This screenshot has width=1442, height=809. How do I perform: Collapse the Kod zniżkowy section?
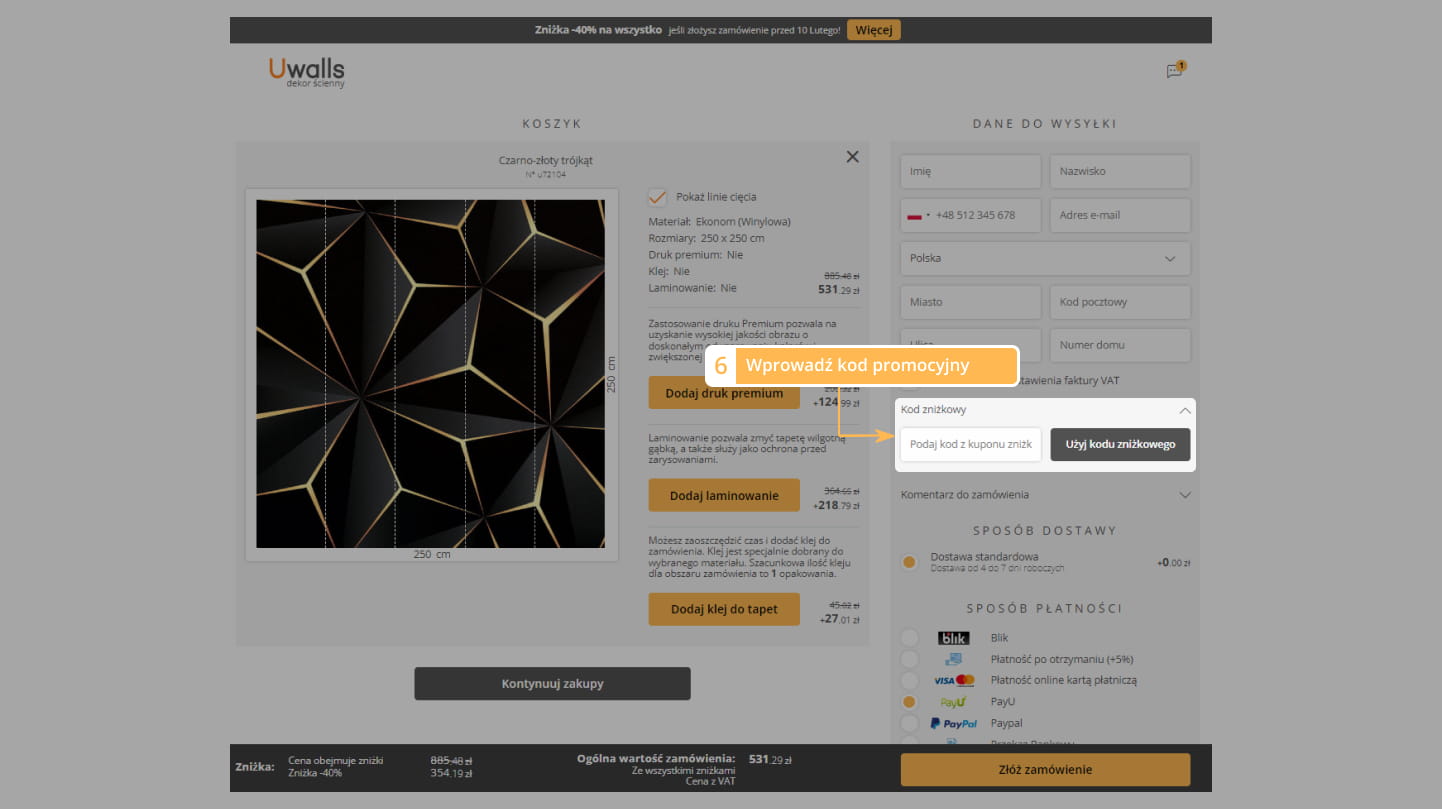[1184, 410]
